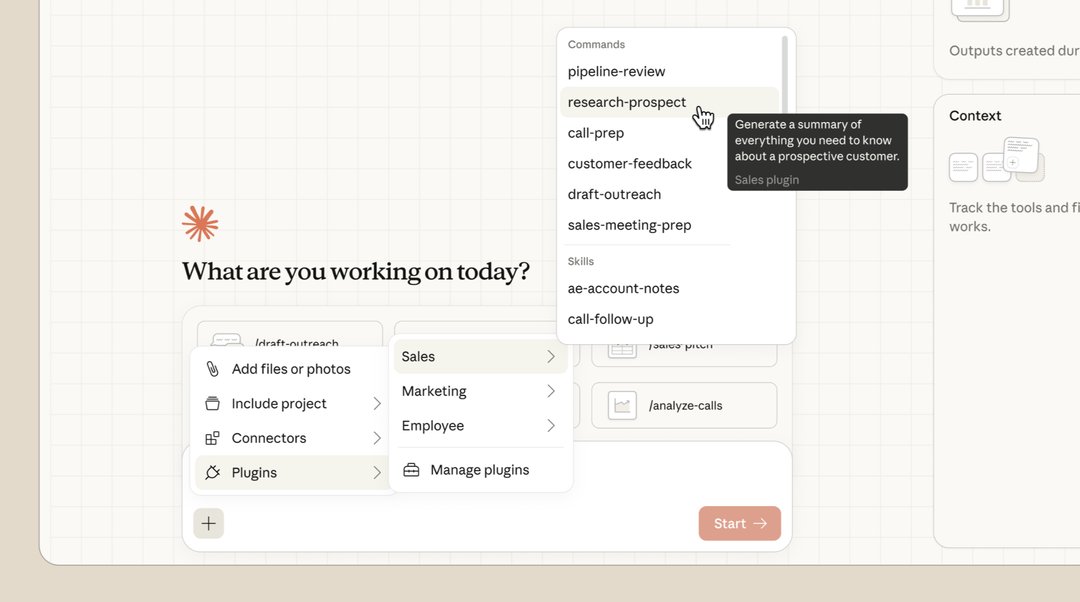The image size is (1080, 602).
Task: Choose the Marketing plugin category
Action: (x=481, y=391)
